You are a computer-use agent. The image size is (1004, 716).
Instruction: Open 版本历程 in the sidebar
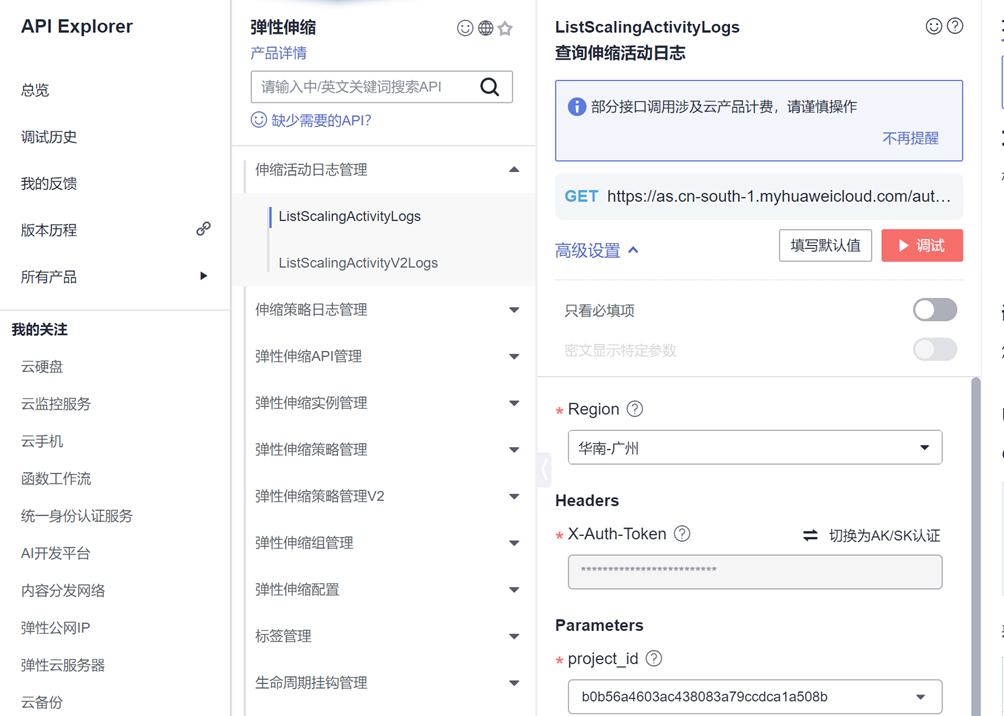point(49,230)
